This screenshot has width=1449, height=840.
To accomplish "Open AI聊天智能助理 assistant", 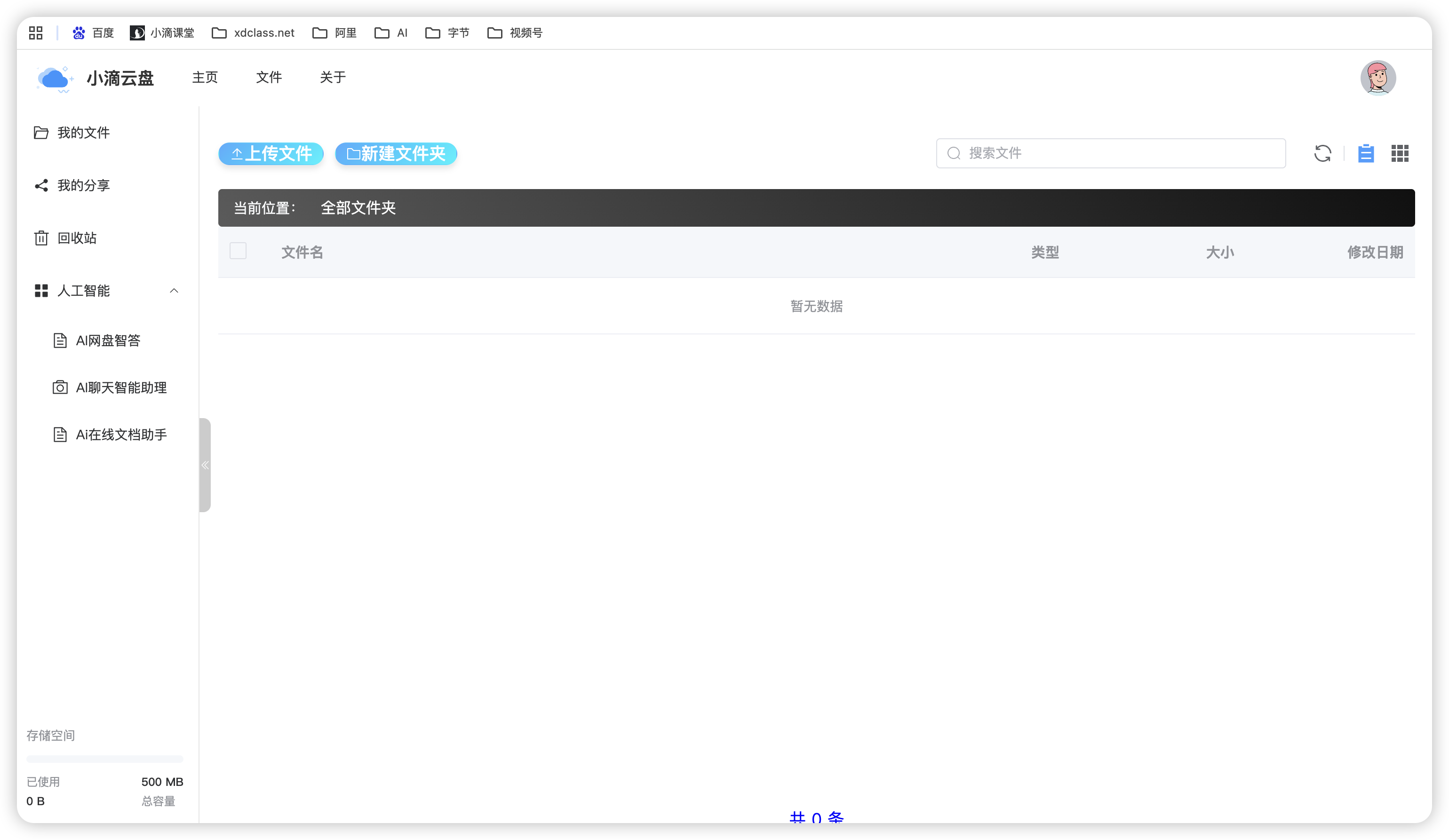I will click(x=121, y=388).
